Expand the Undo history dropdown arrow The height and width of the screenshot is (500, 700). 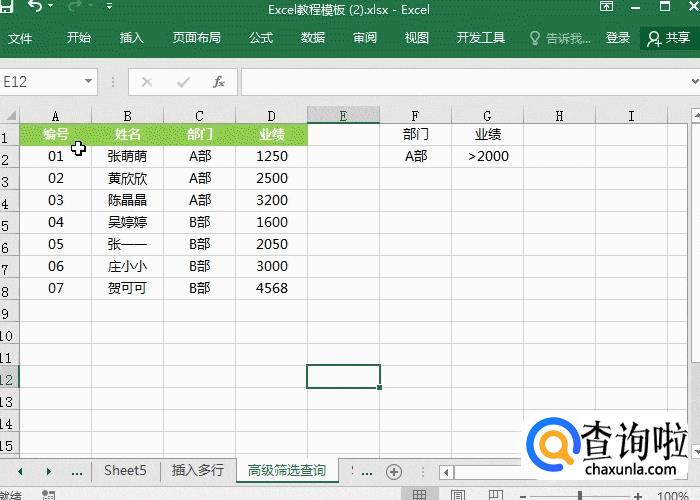[x=52, y=8]
